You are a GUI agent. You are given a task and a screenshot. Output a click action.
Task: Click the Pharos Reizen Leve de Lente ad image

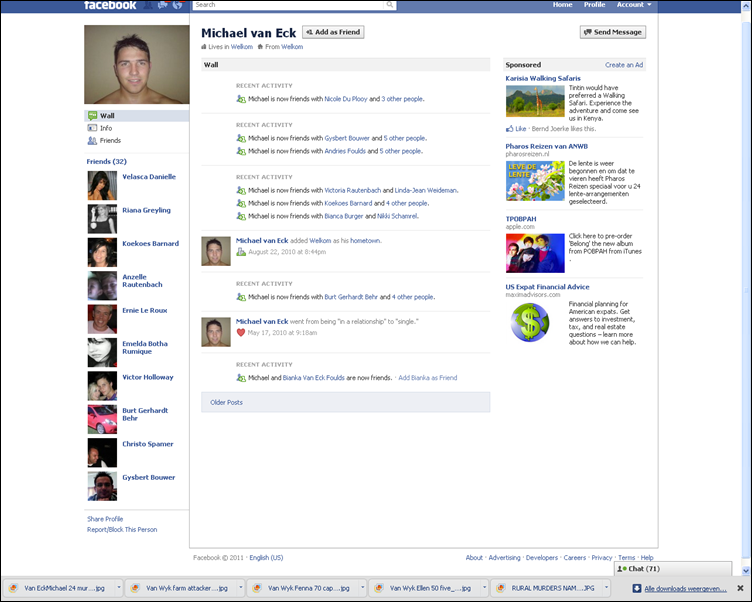(535, 181)
